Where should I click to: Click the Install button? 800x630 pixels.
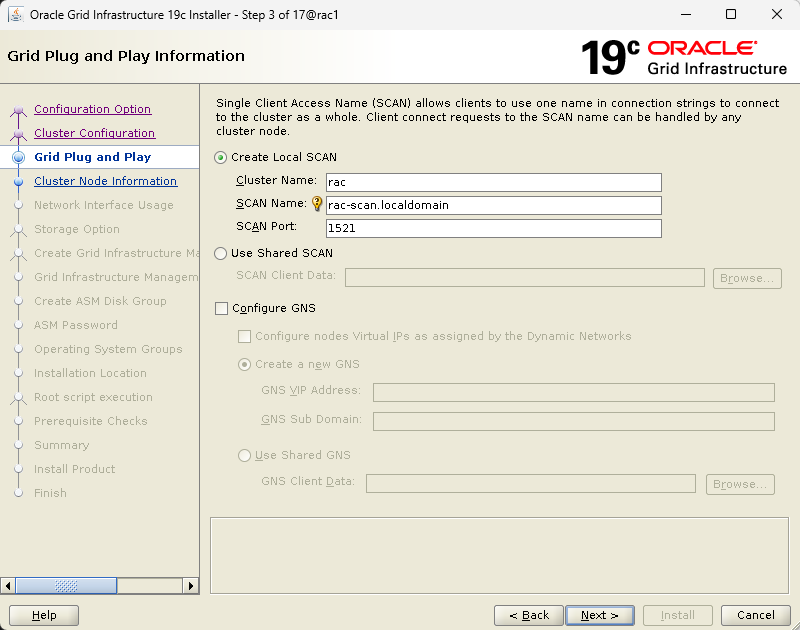(x=678, y=615)
